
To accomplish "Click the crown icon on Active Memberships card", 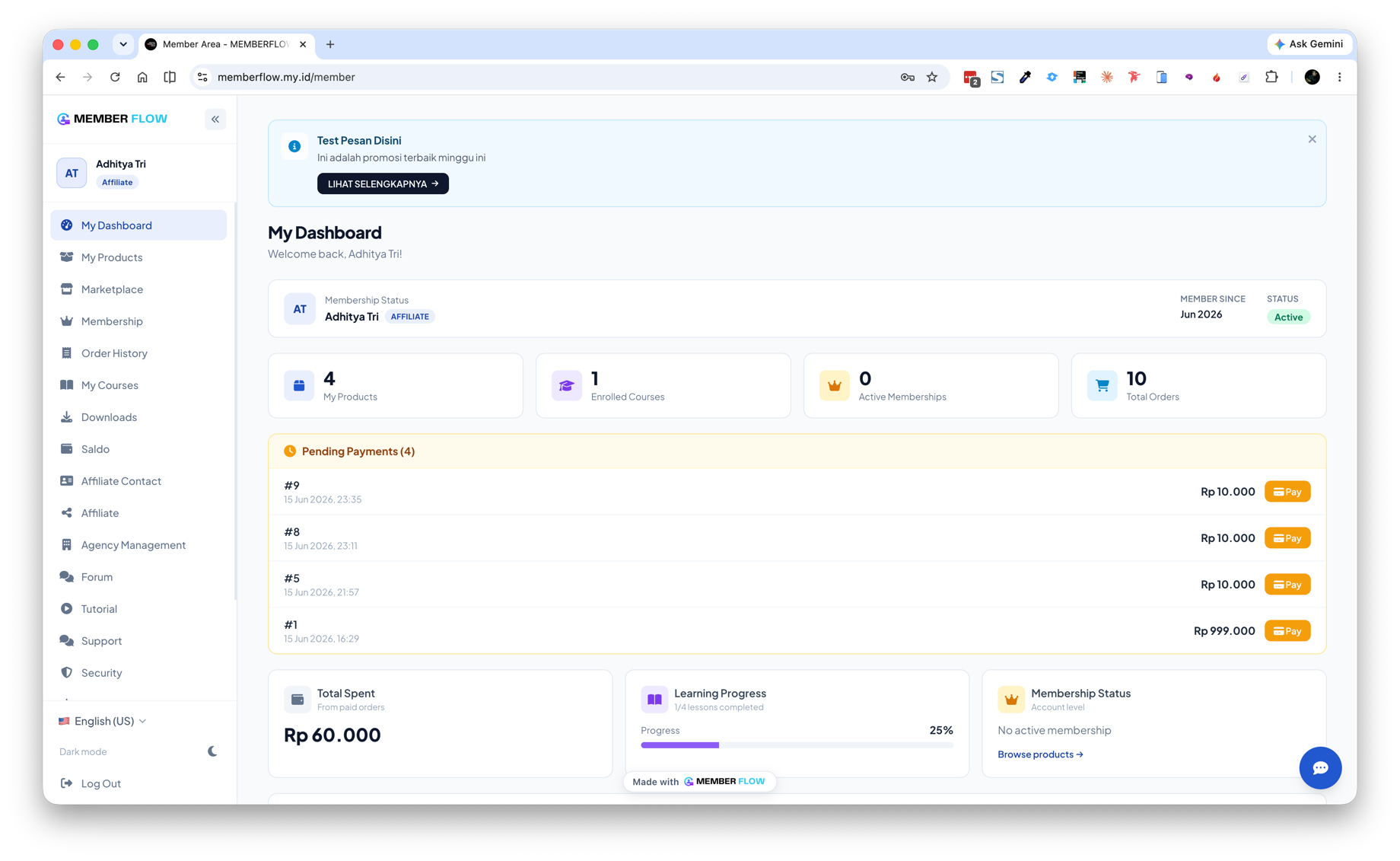I will pyautogui.click(x=834, y=385).
